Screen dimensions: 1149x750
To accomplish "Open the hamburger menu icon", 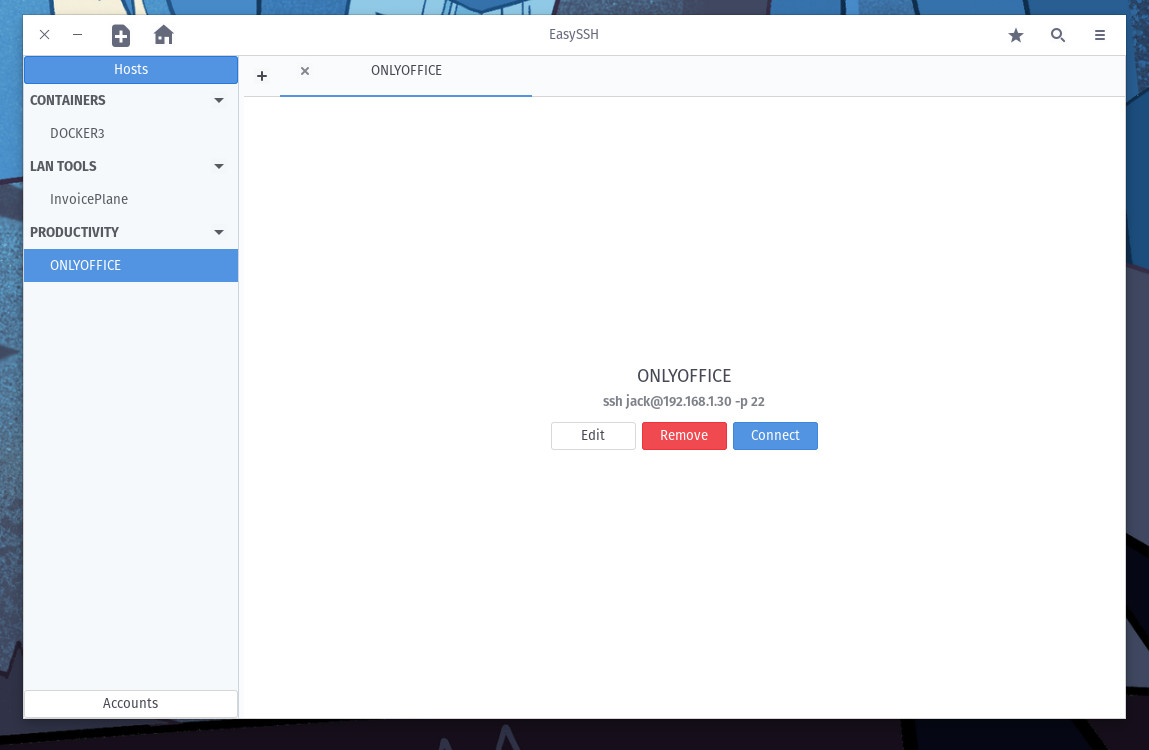I will point(1100,35).
